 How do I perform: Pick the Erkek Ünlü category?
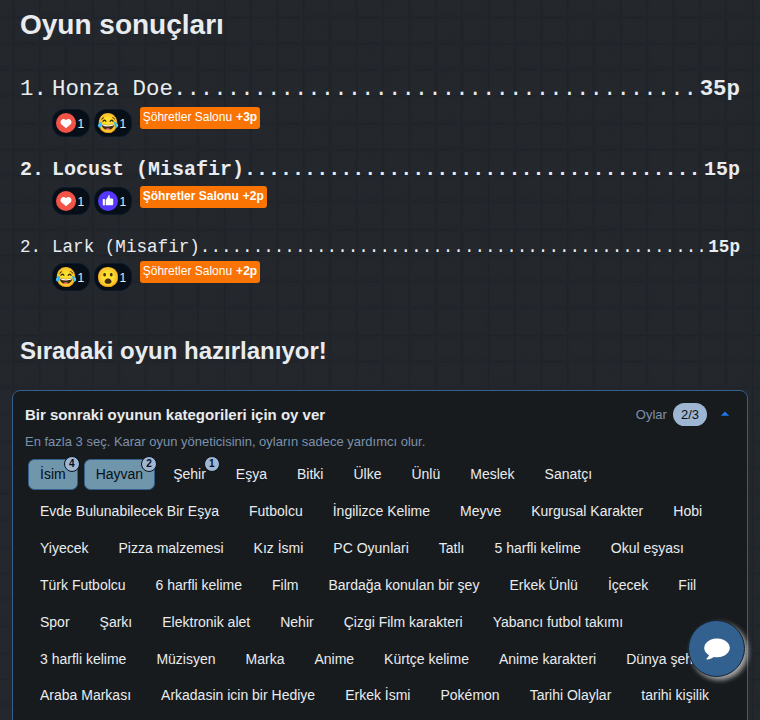coord(543,585)
